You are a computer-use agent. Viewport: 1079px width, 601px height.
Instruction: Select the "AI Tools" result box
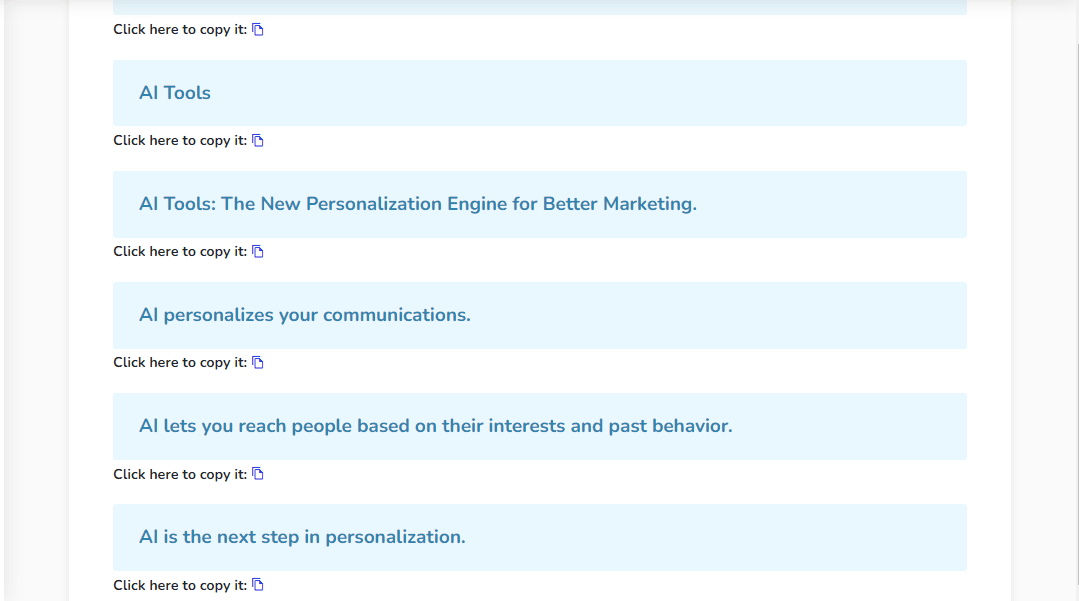(540, 93)
